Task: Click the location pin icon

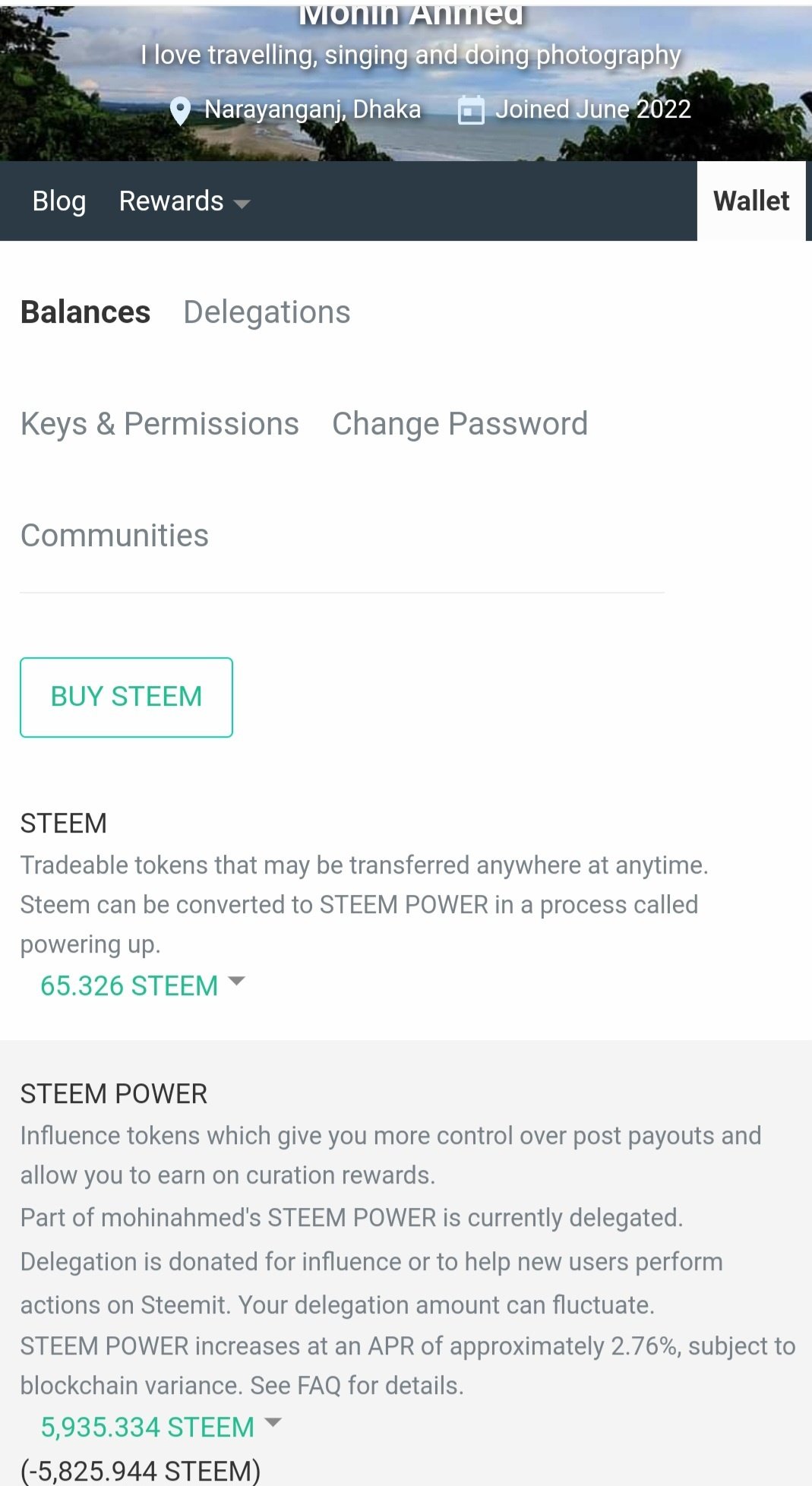Action: point(180,111)
